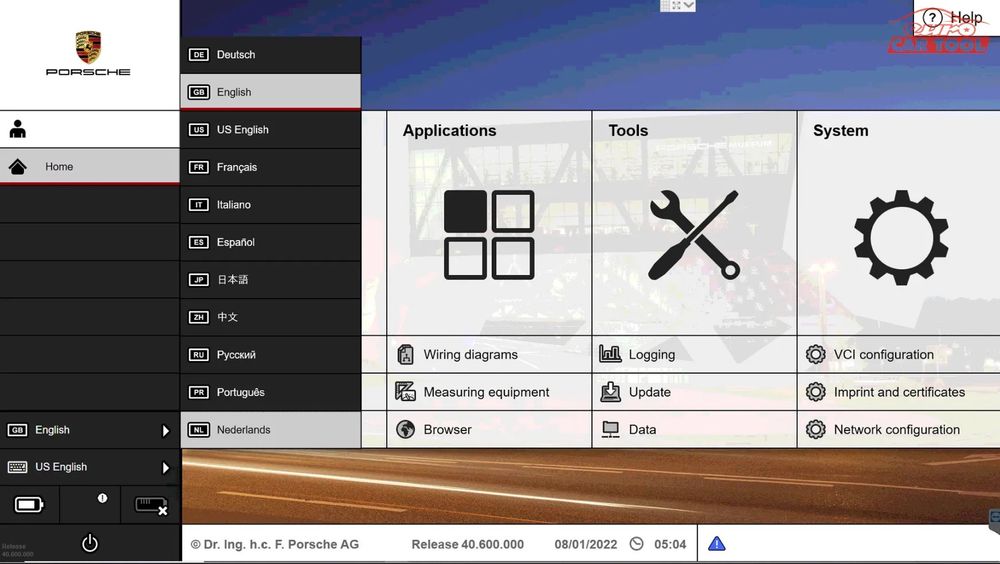Open Logging under Tools
Image resolution: width=1000 pixels, height=564 pixels.
coord(695,355)
